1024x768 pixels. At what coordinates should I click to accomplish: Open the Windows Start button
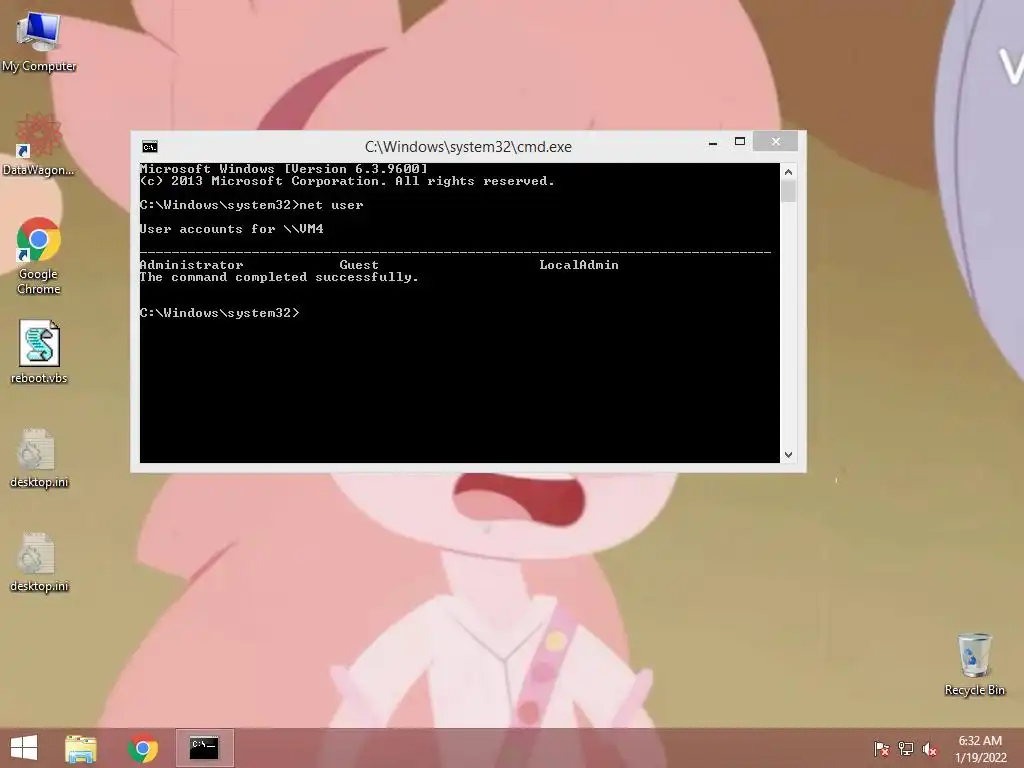pos(24,748)
